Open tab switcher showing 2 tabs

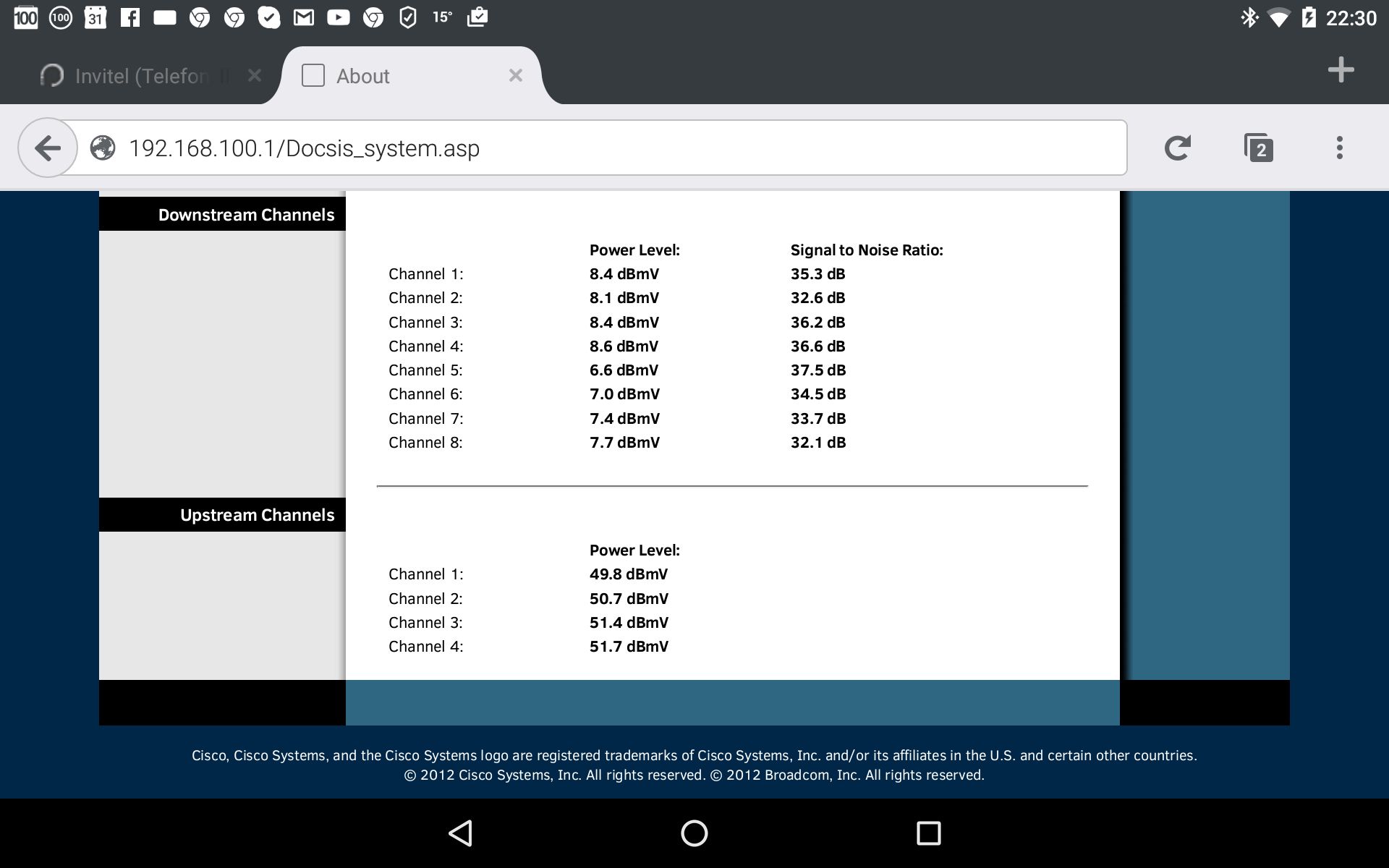[x=1259, y=148]
